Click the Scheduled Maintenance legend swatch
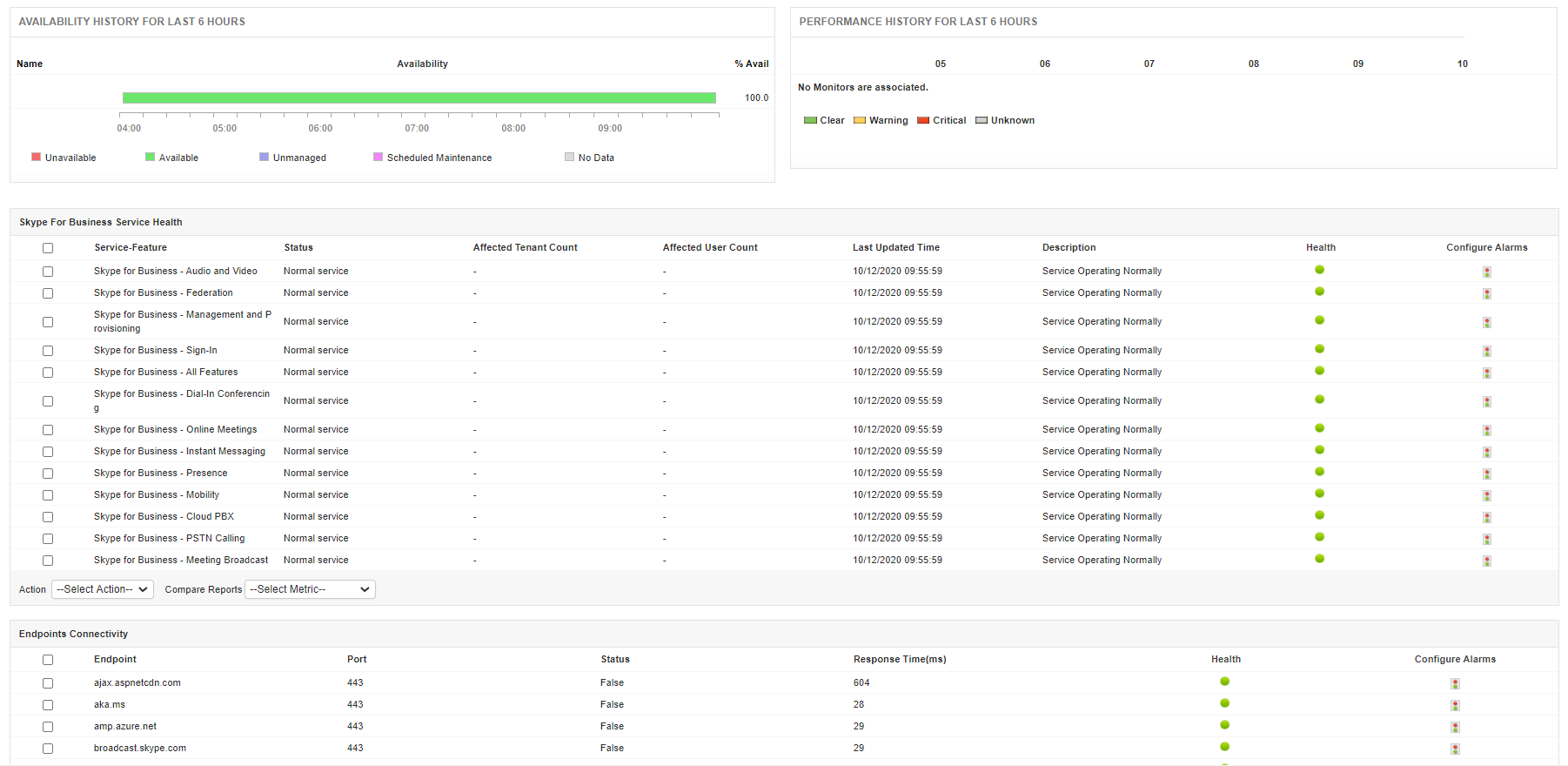 (x=378, y=157)
